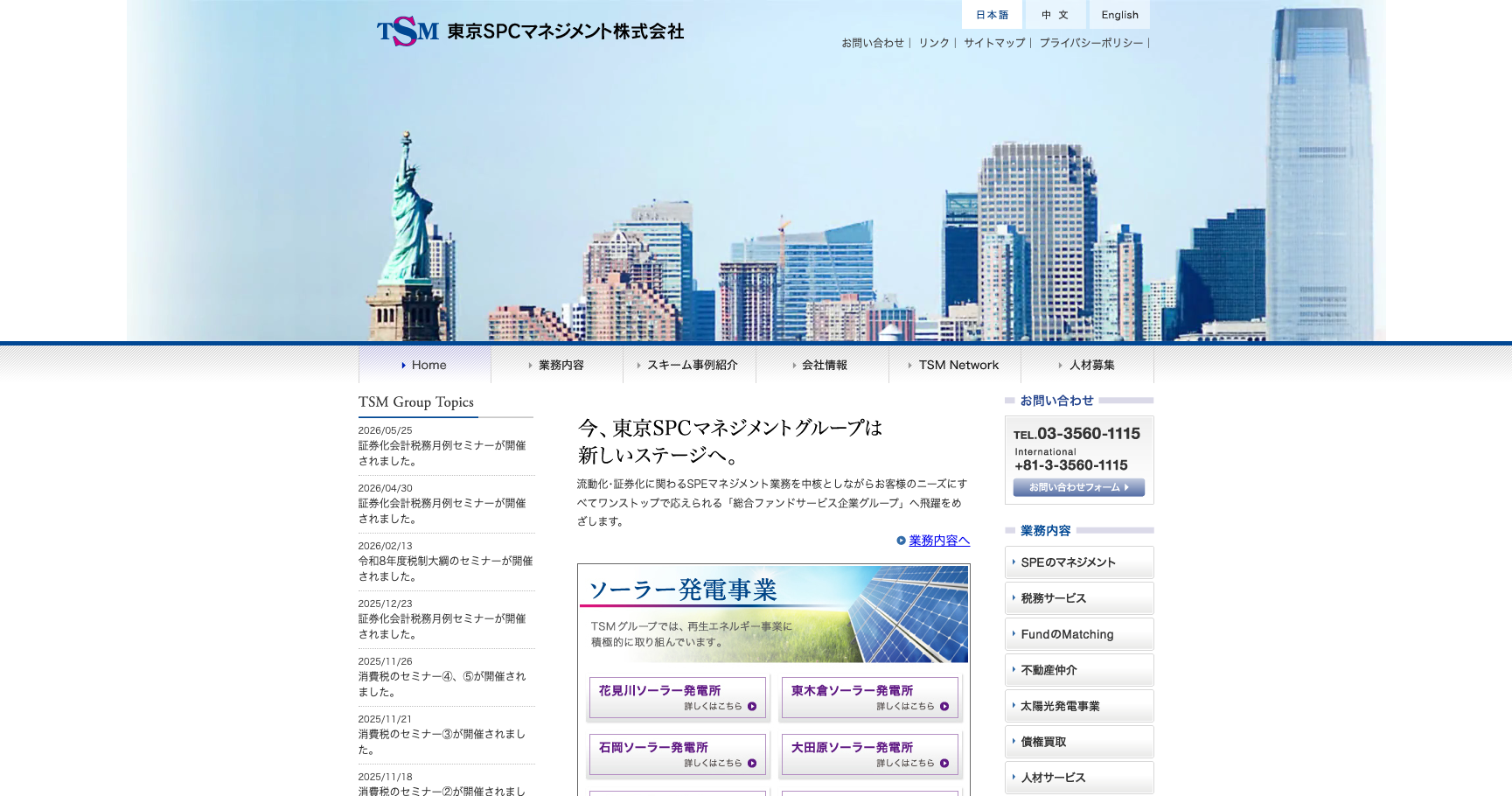
Task: Open 業務内容 navigation tab
Action: tap(557, 365)
